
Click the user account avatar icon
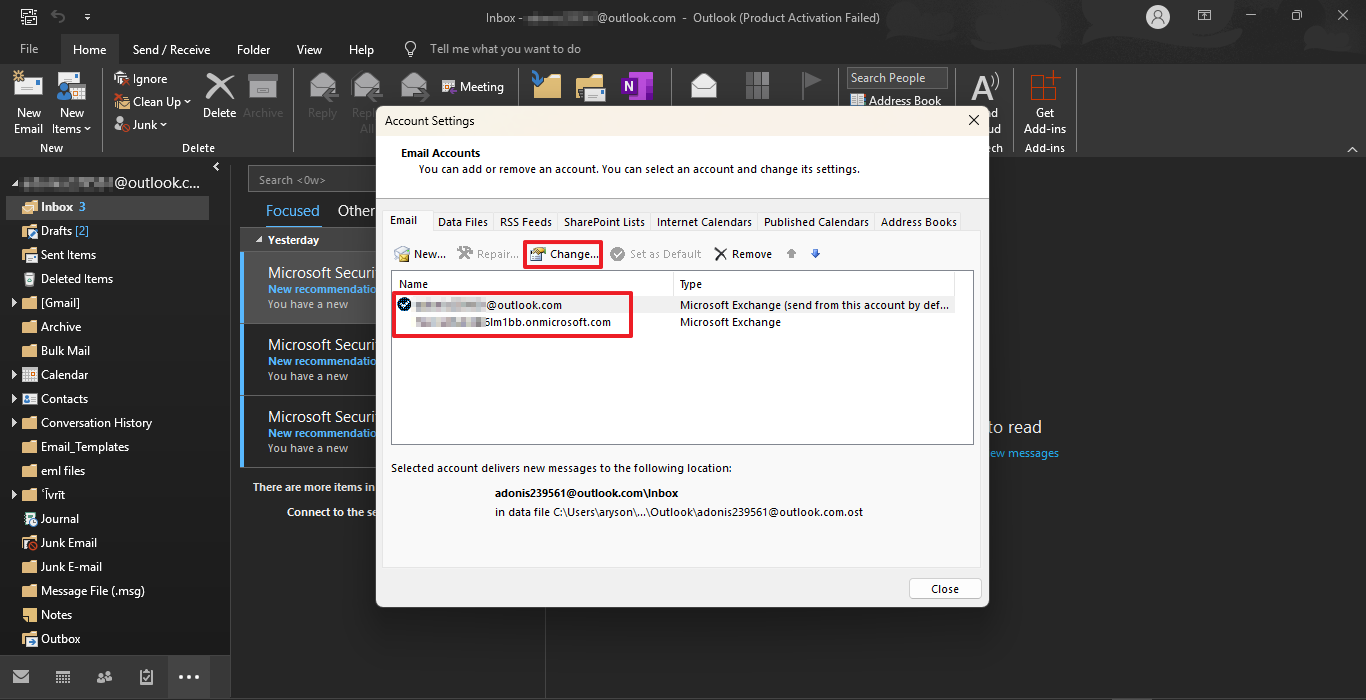1158,17
